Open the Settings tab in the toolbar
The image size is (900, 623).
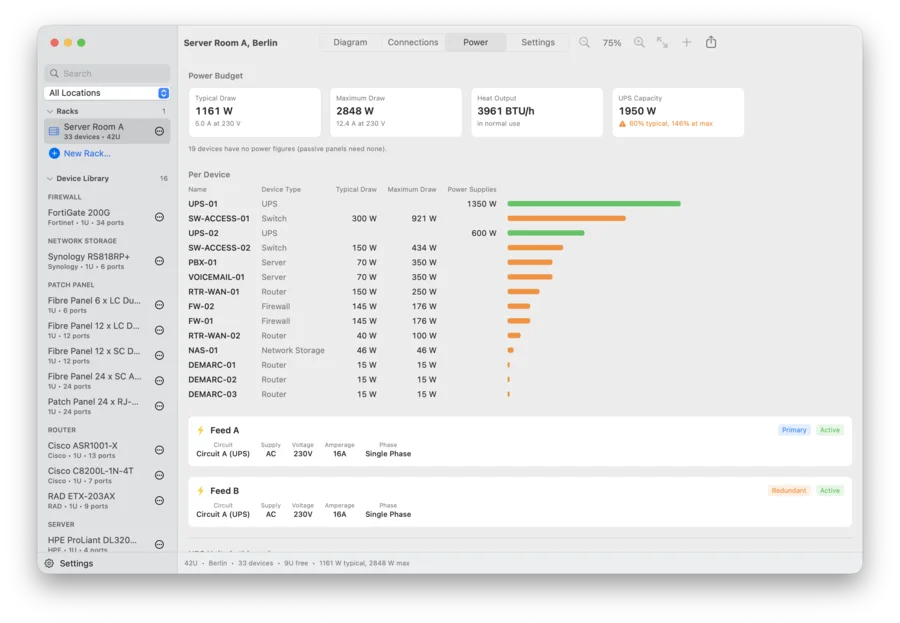[x=538, y=42]
